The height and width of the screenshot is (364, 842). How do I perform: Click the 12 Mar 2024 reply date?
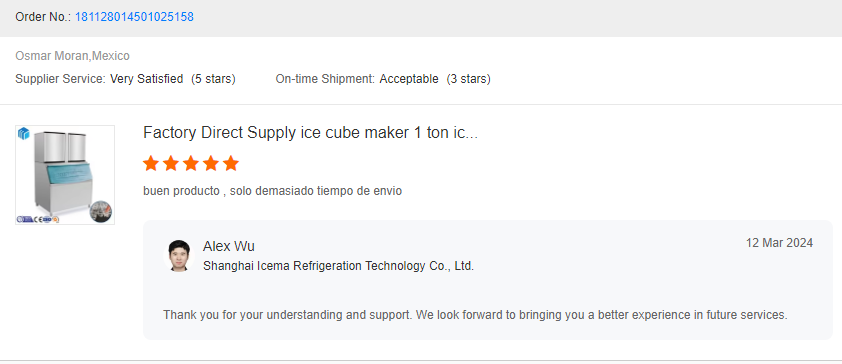779,243
